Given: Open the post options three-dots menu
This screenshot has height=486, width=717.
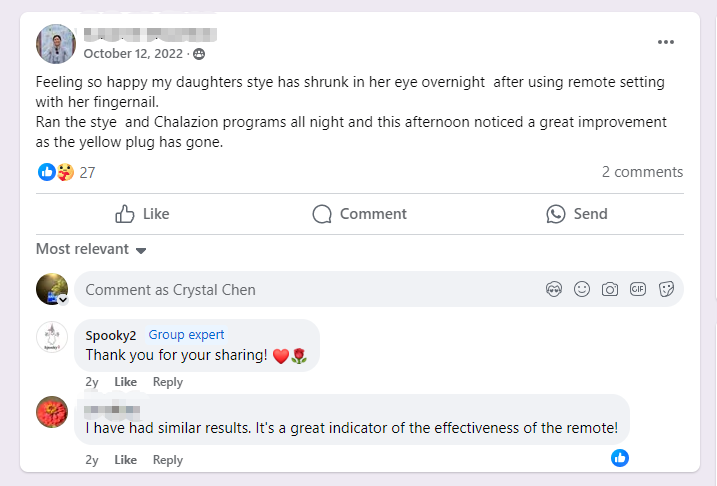Looking at the screenshot, I should [665, 42].
